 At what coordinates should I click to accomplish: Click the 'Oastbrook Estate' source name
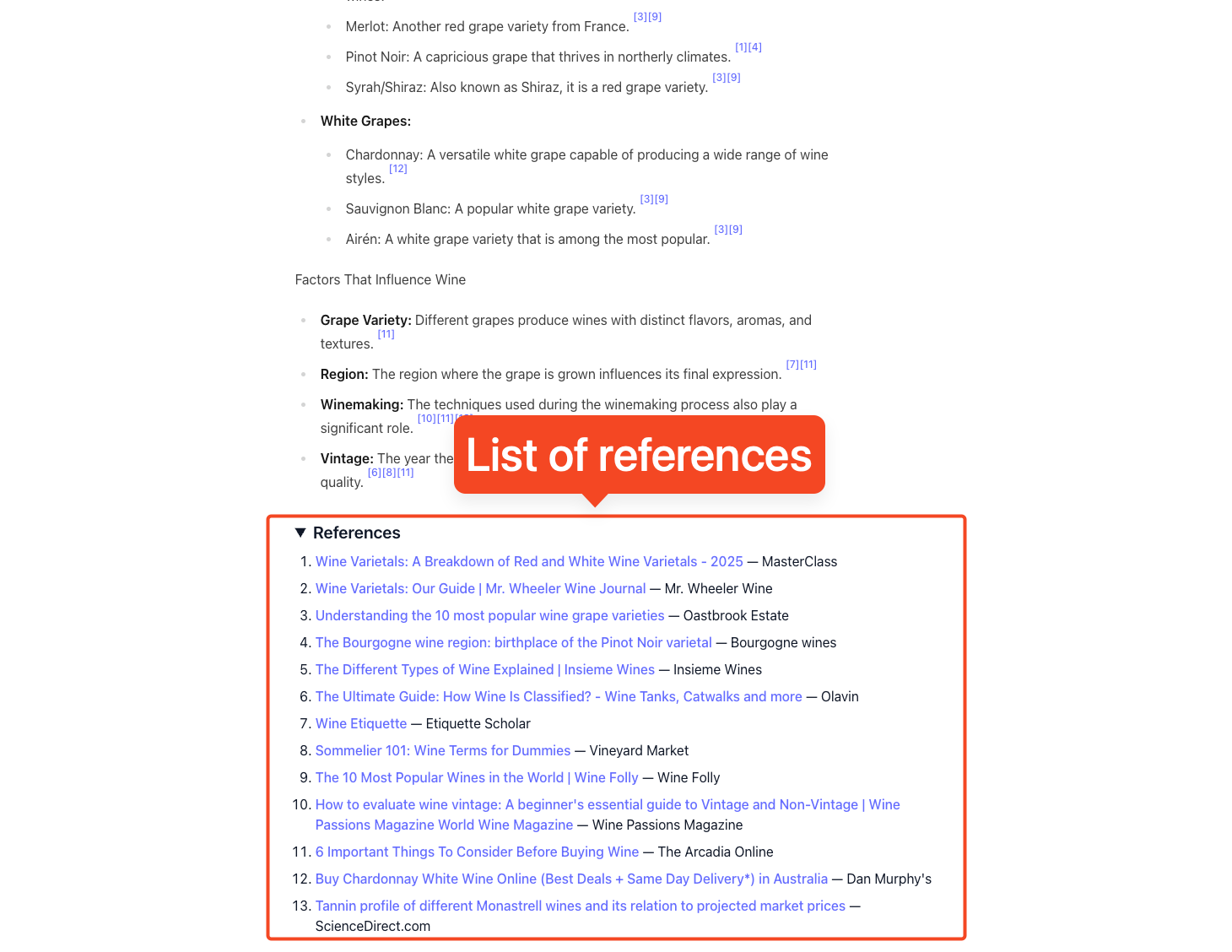(x=736, y=615)
